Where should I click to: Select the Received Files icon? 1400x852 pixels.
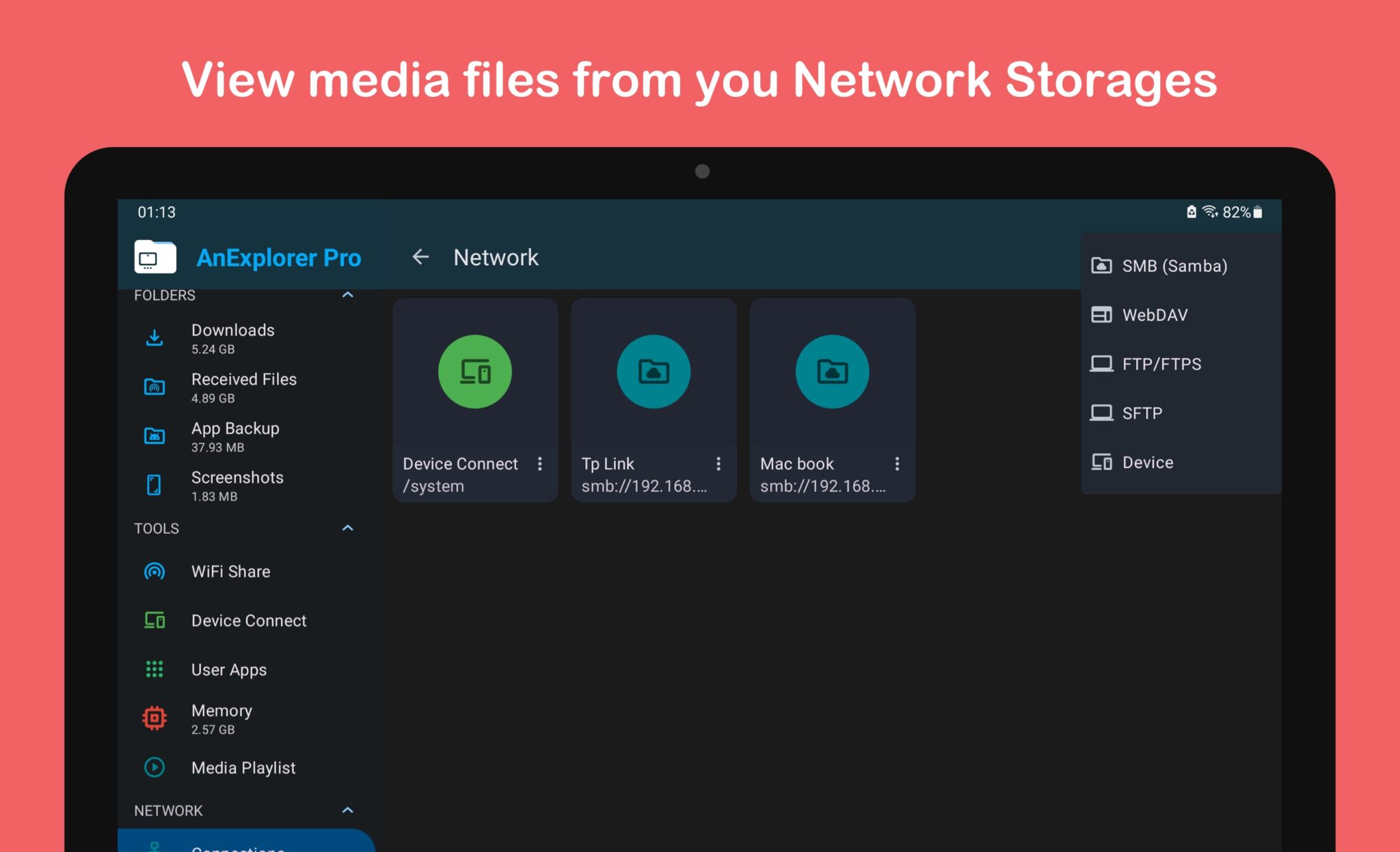[154, 387]
